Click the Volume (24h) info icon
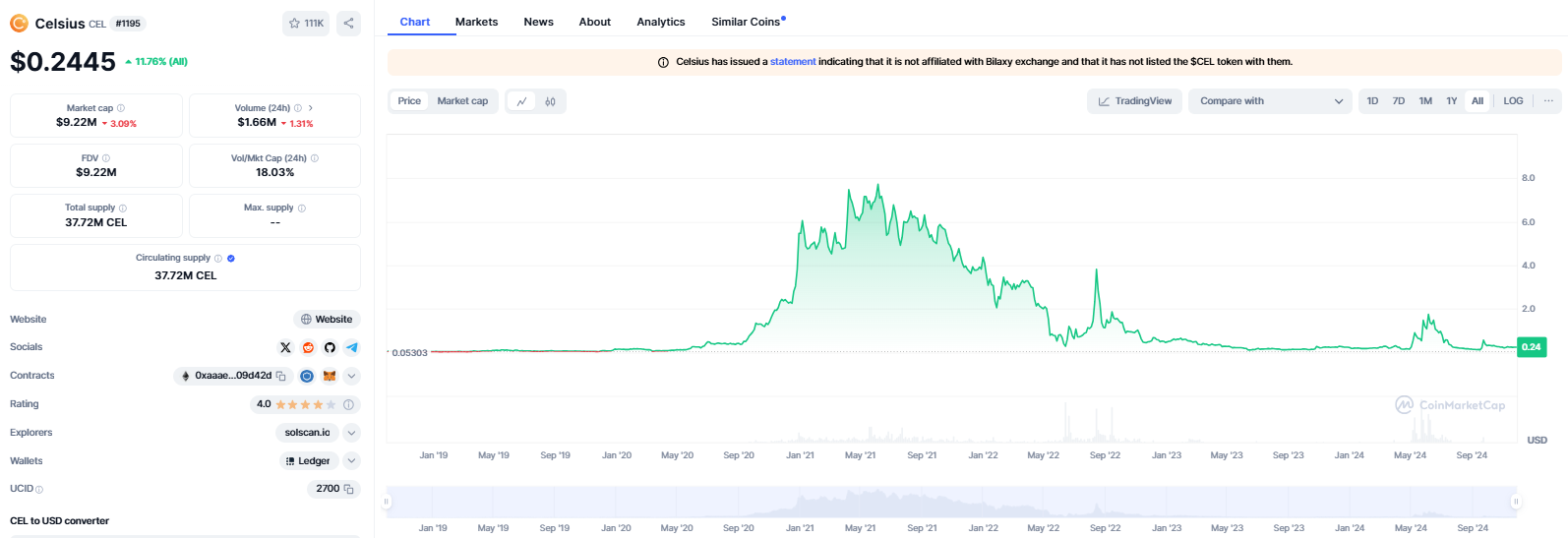The height and width of the screenshot is (538, 1568). click(298, 108)
